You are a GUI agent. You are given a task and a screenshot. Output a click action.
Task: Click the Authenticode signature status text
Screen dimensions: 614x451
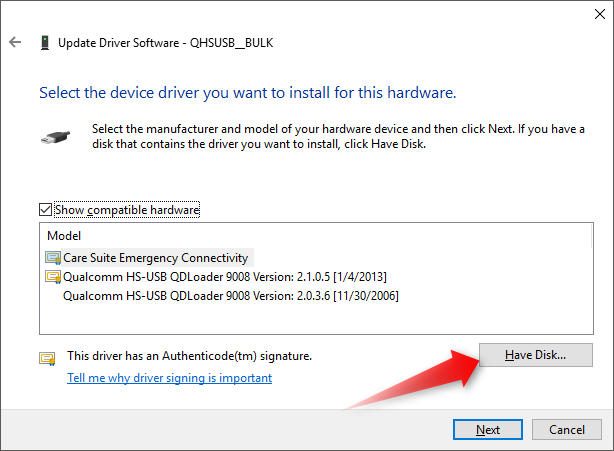click(190, 356)
